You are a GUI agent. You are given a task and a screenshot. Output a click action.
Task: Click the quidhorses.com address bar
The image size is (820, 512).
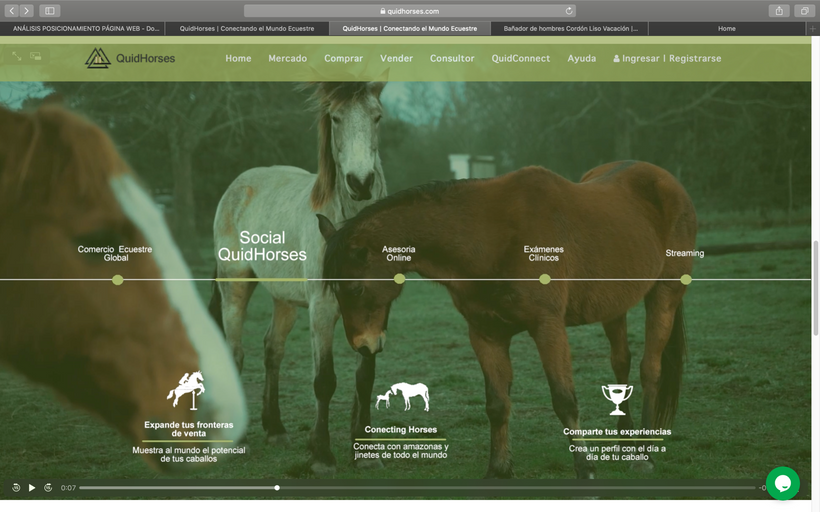click(x=410, y=11)
